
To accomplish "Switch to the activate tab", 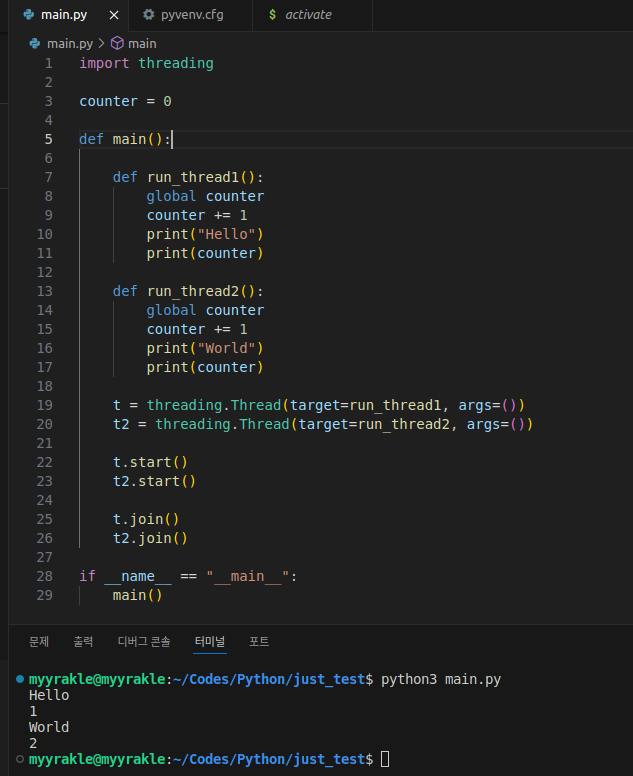I will [308, 15].
